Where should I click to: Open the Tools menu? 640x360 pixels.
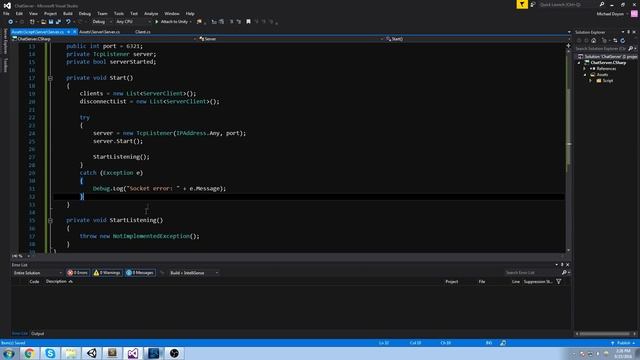point(118,13)
